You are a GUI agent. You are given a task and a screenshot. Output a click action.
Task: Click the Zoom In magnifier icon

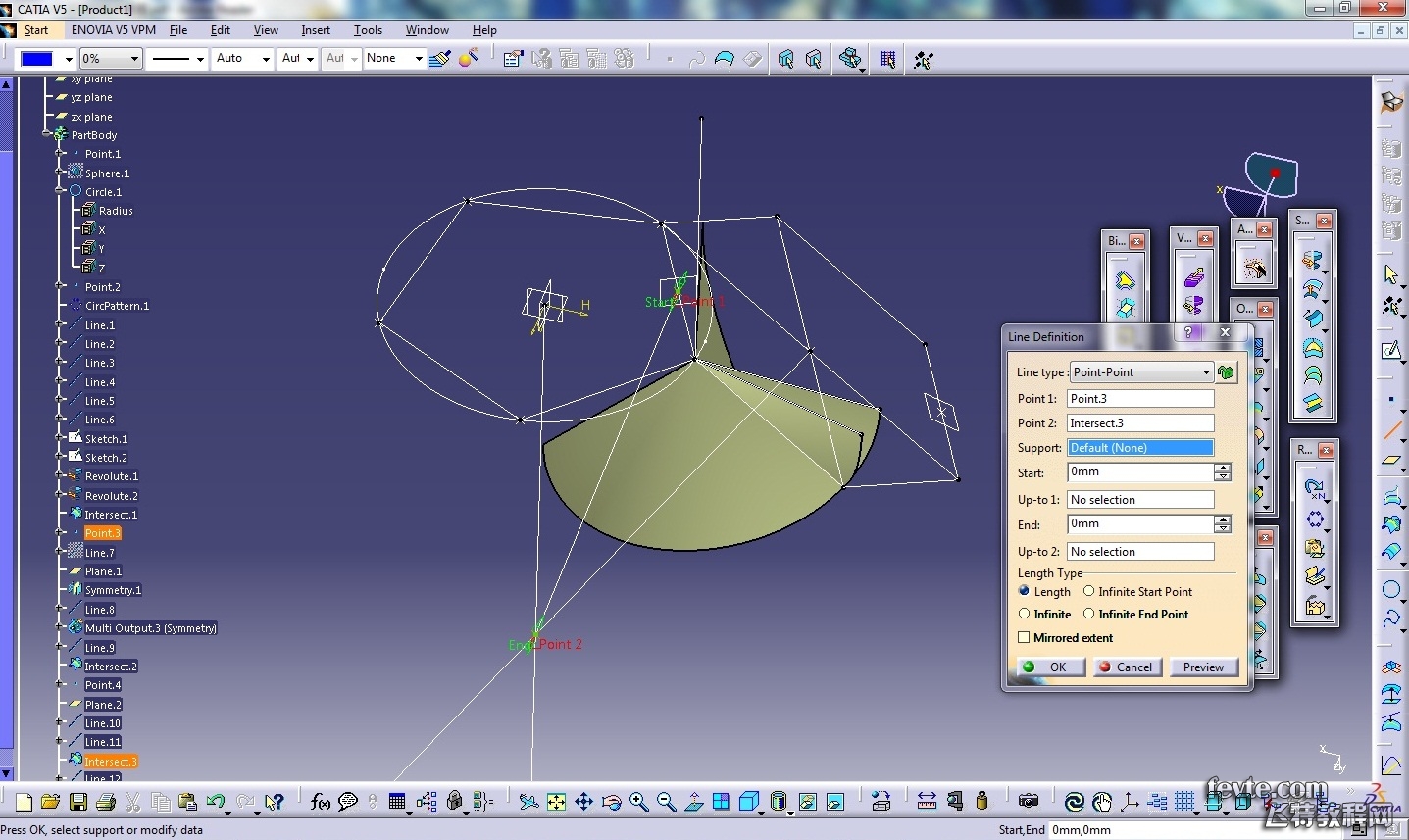click(x=638, y=802)
